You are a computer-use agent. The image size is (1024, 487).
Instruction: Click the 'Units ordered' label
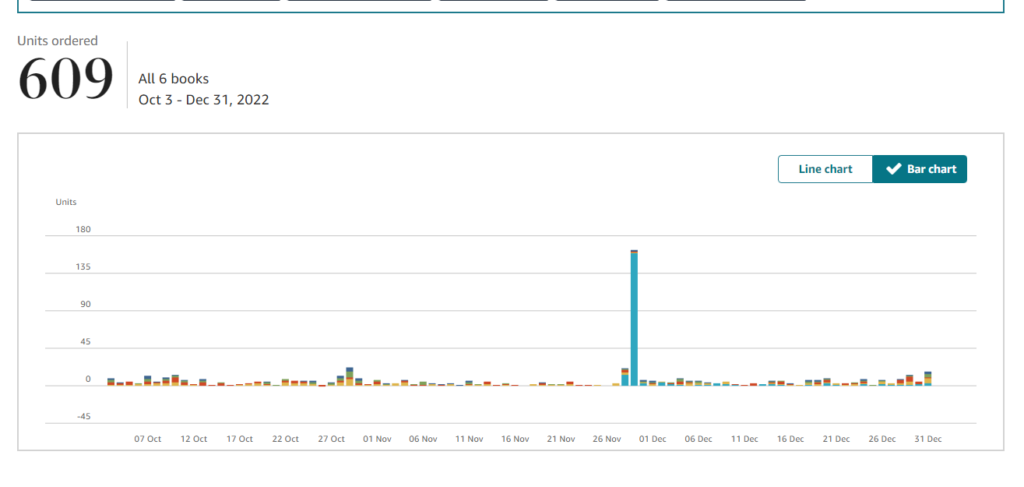coord(57,40)
